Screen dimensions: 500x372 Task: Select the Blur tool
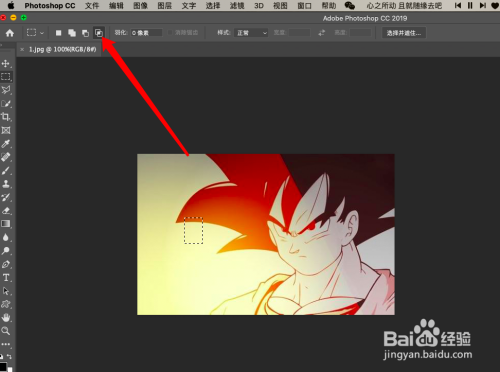click(6, 237)
